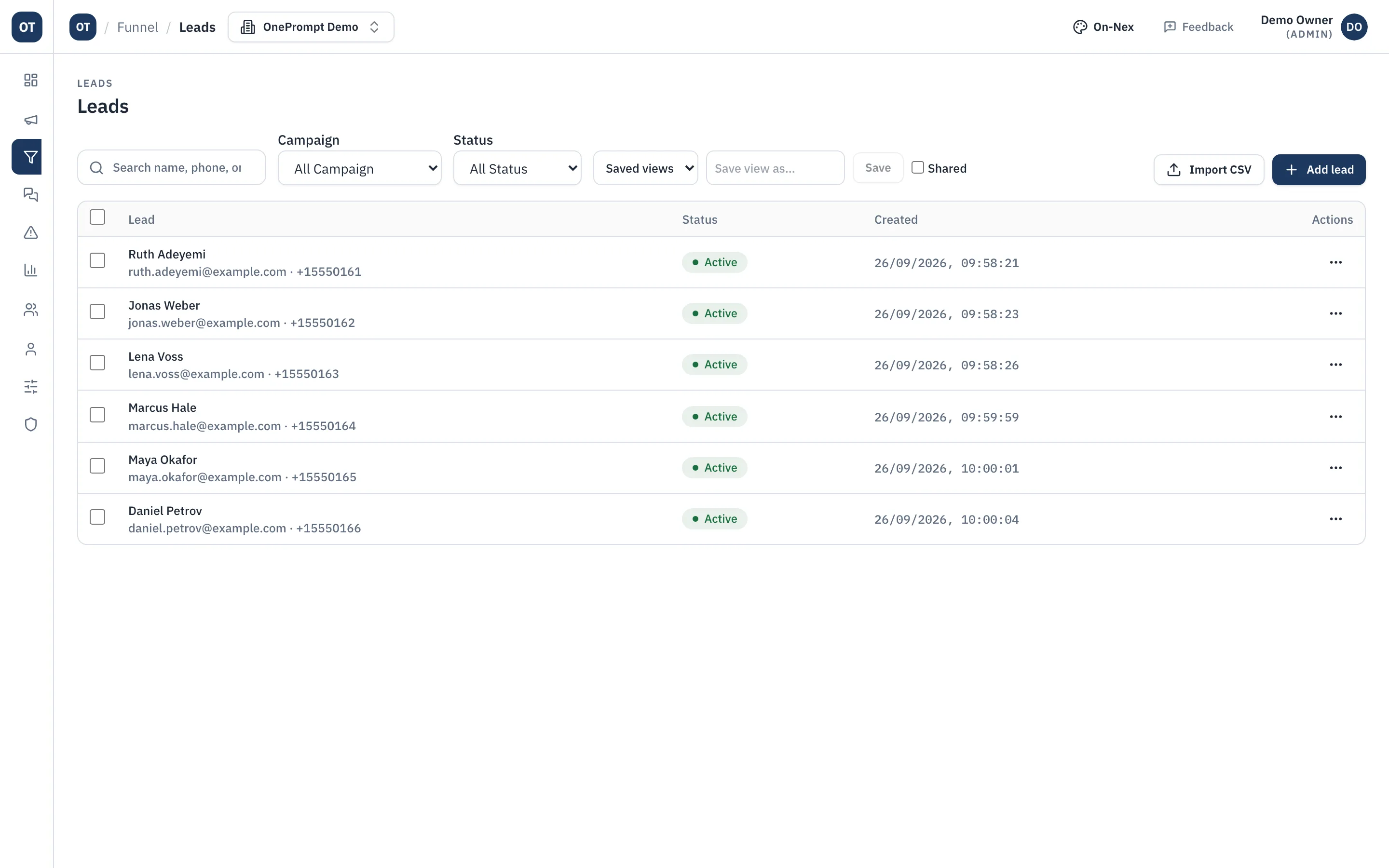Click the Demo Owner account name
The image size is (1389, 868).
click(x=1296, y=20)
